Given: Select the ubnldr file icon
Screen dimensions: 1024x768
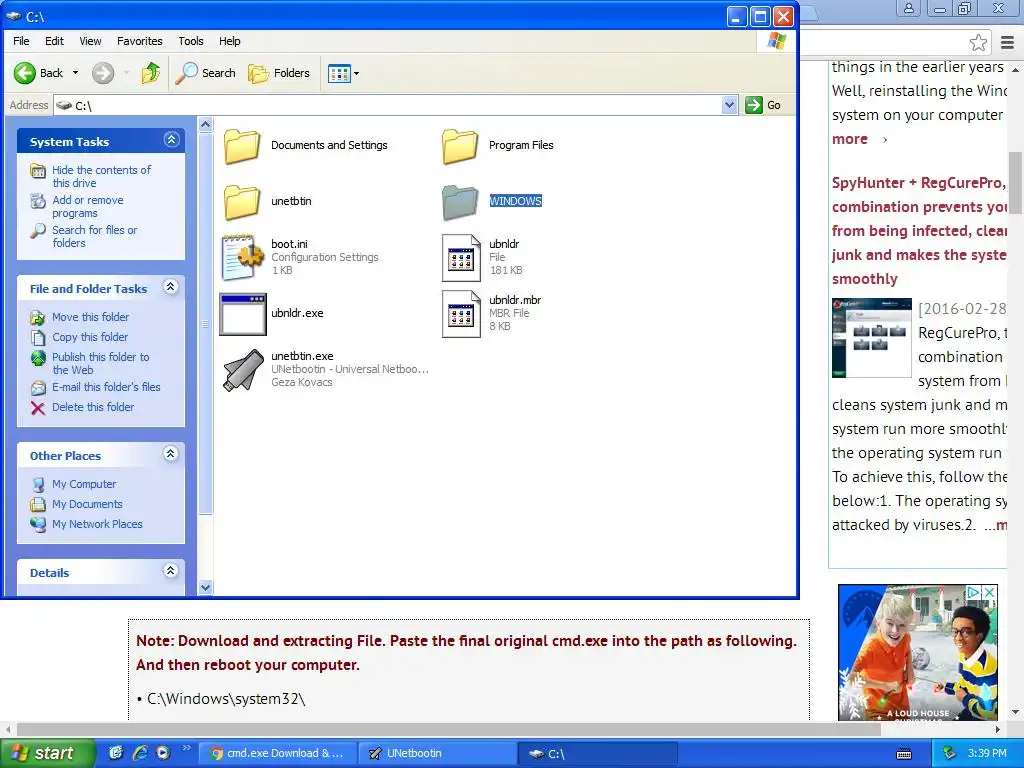Looking at the screenshot, I should [461, 258].
